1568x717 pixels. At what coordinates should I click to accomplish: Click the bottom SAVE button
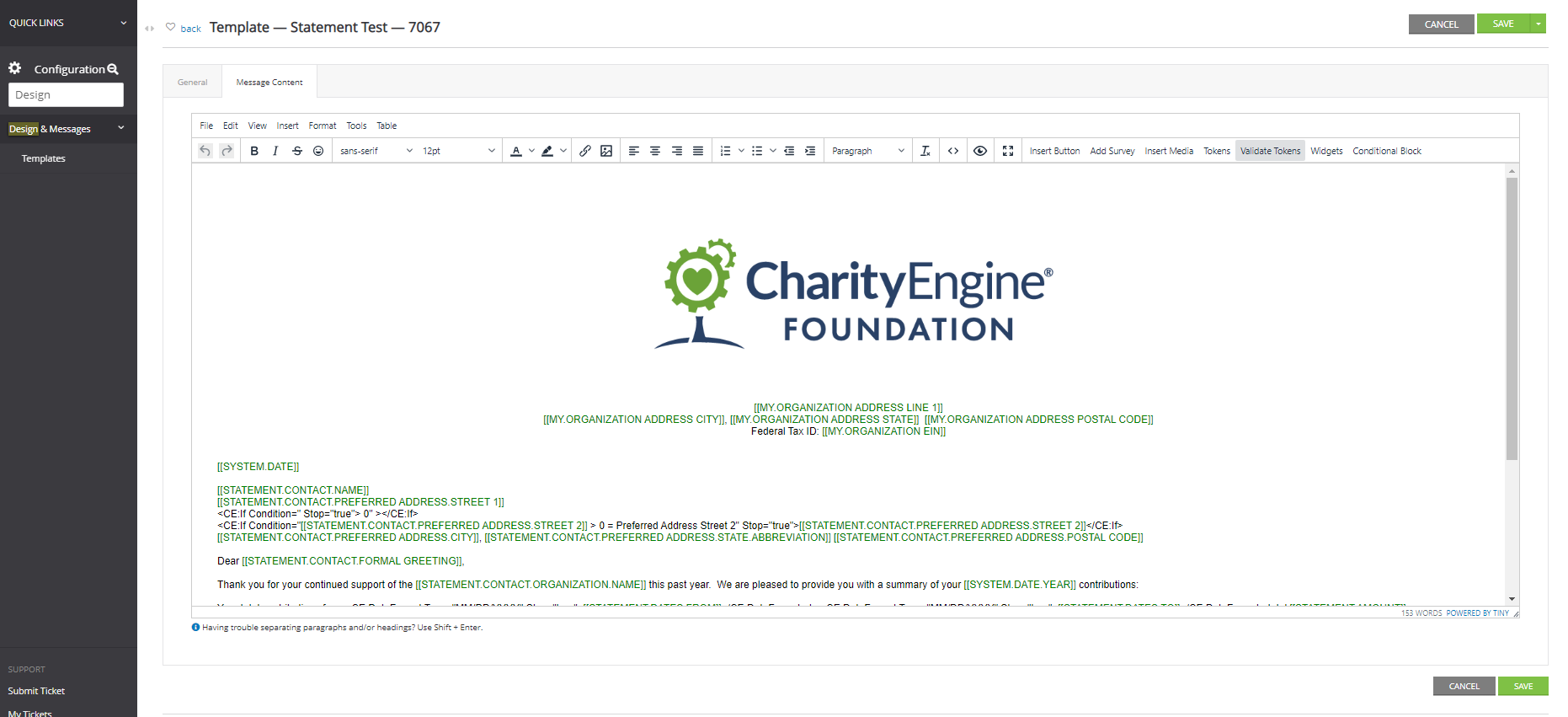click(x=1523, y=686)
